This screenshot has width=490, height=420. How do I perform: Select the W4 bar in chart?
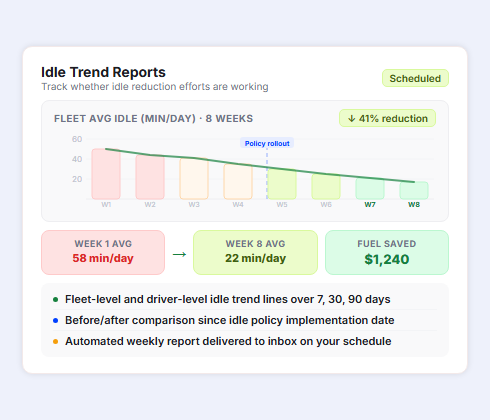[x=238, y=182]
